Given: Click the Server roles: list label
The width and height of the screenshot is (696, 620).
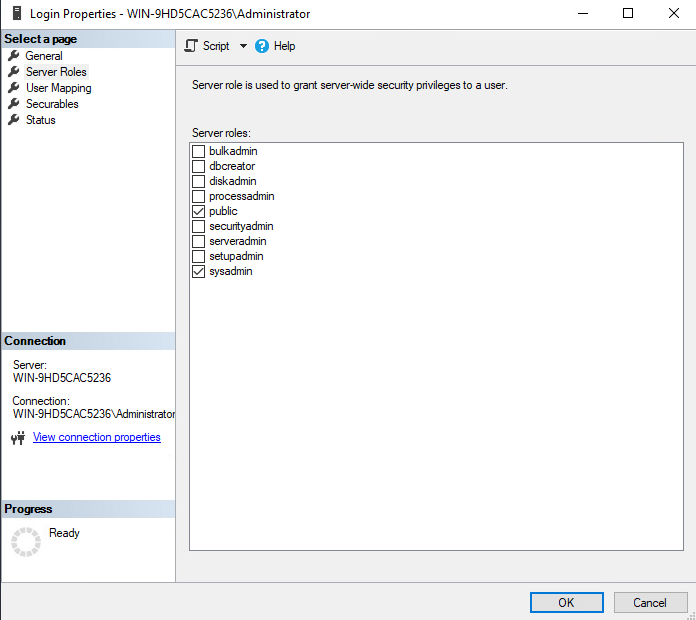Looking at the screenshot, I should pos(221,133).
